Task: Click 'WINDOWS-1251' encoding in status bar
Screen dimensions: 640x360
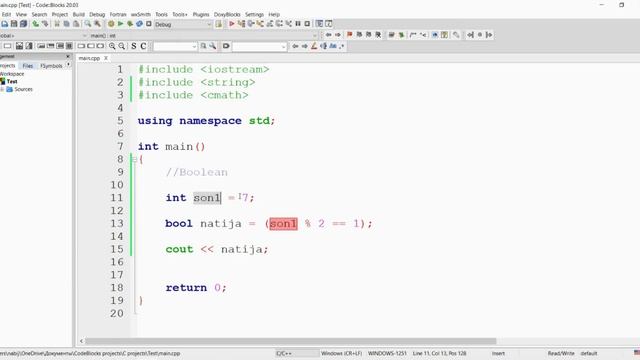Action: click(x=387, y=353)
